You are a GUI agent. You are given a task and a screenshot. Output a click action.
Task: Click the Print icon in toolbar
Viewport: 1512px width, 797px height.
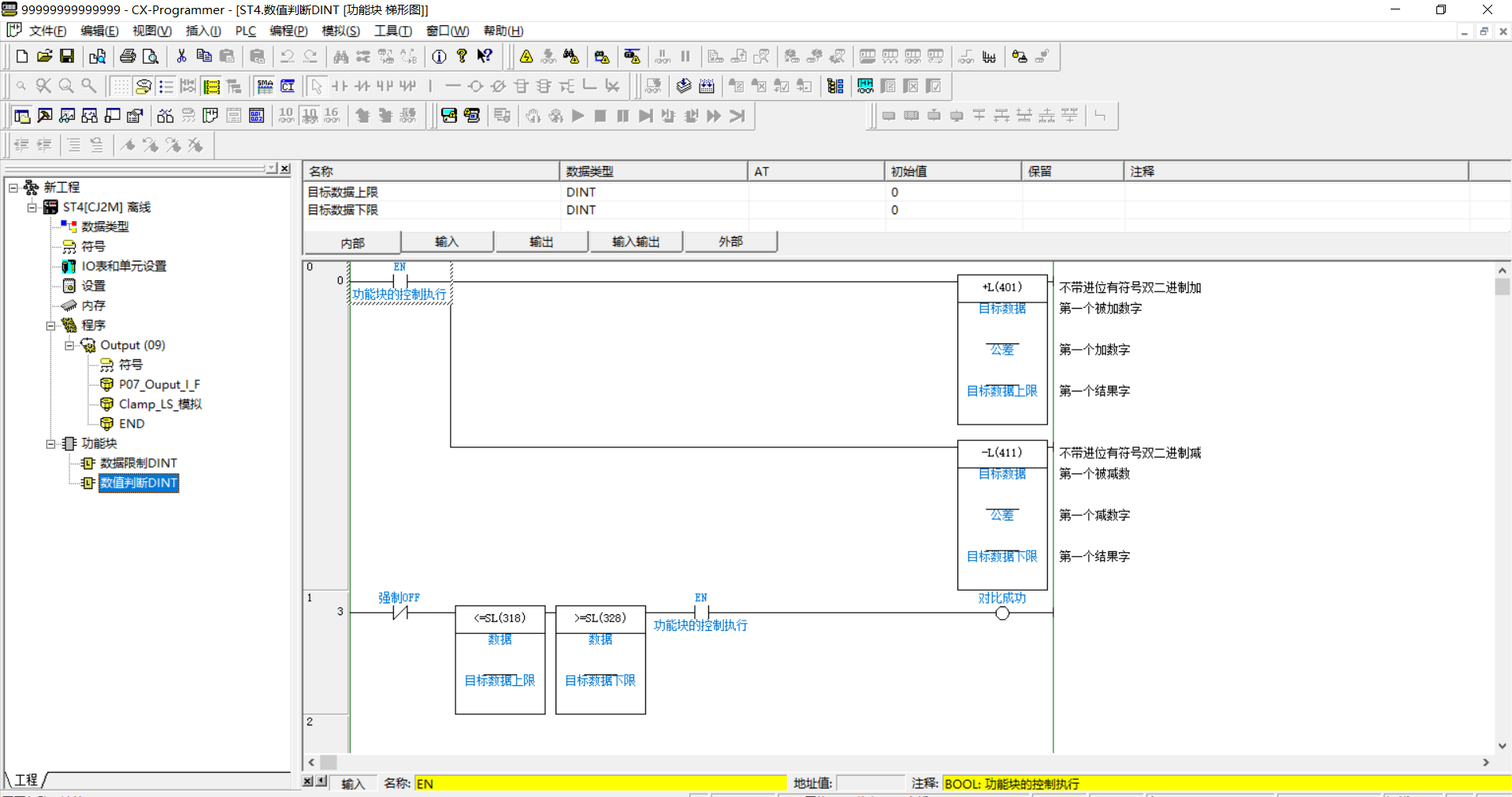click(x=128, y=56)
